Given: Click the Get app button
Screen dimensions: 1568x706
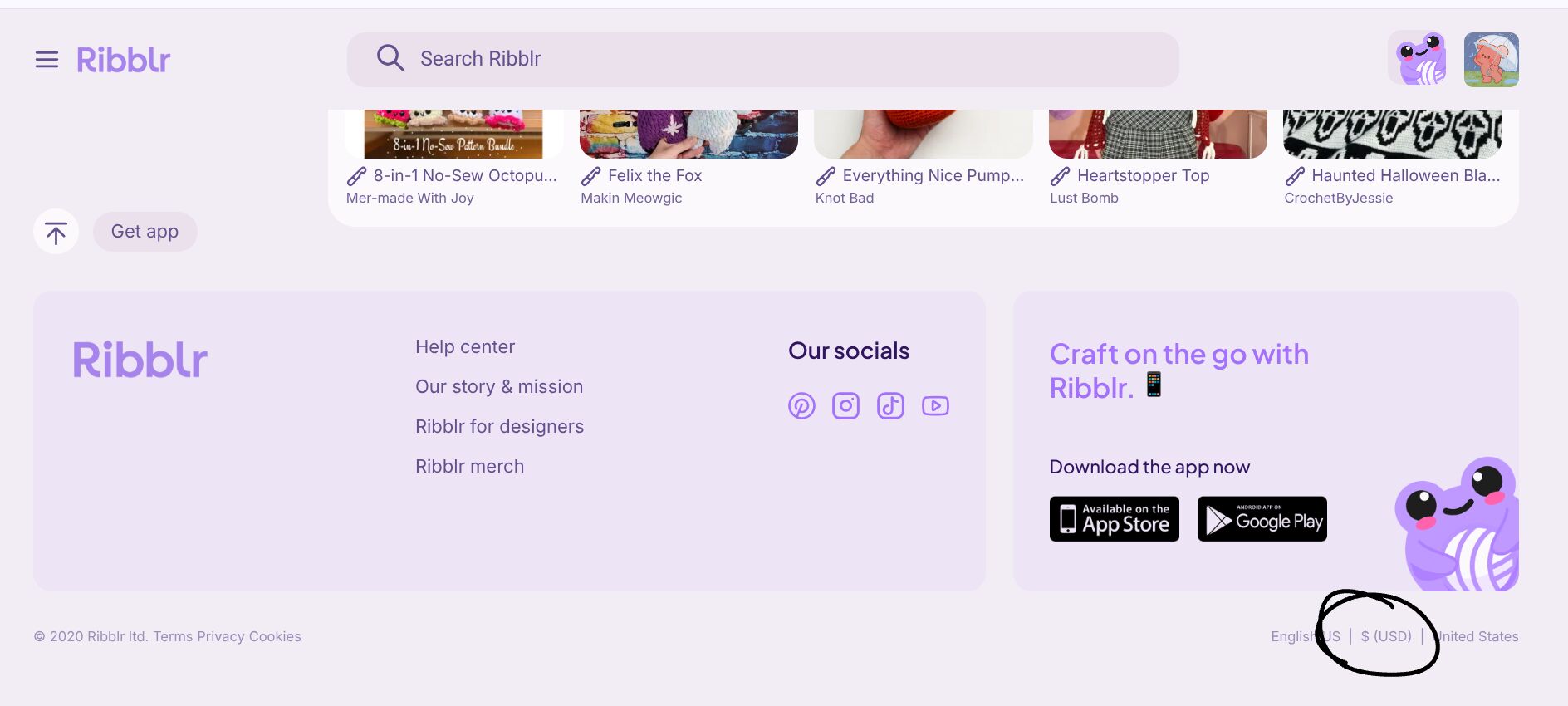Looking at the screenshot, I should tap(145, 232).
